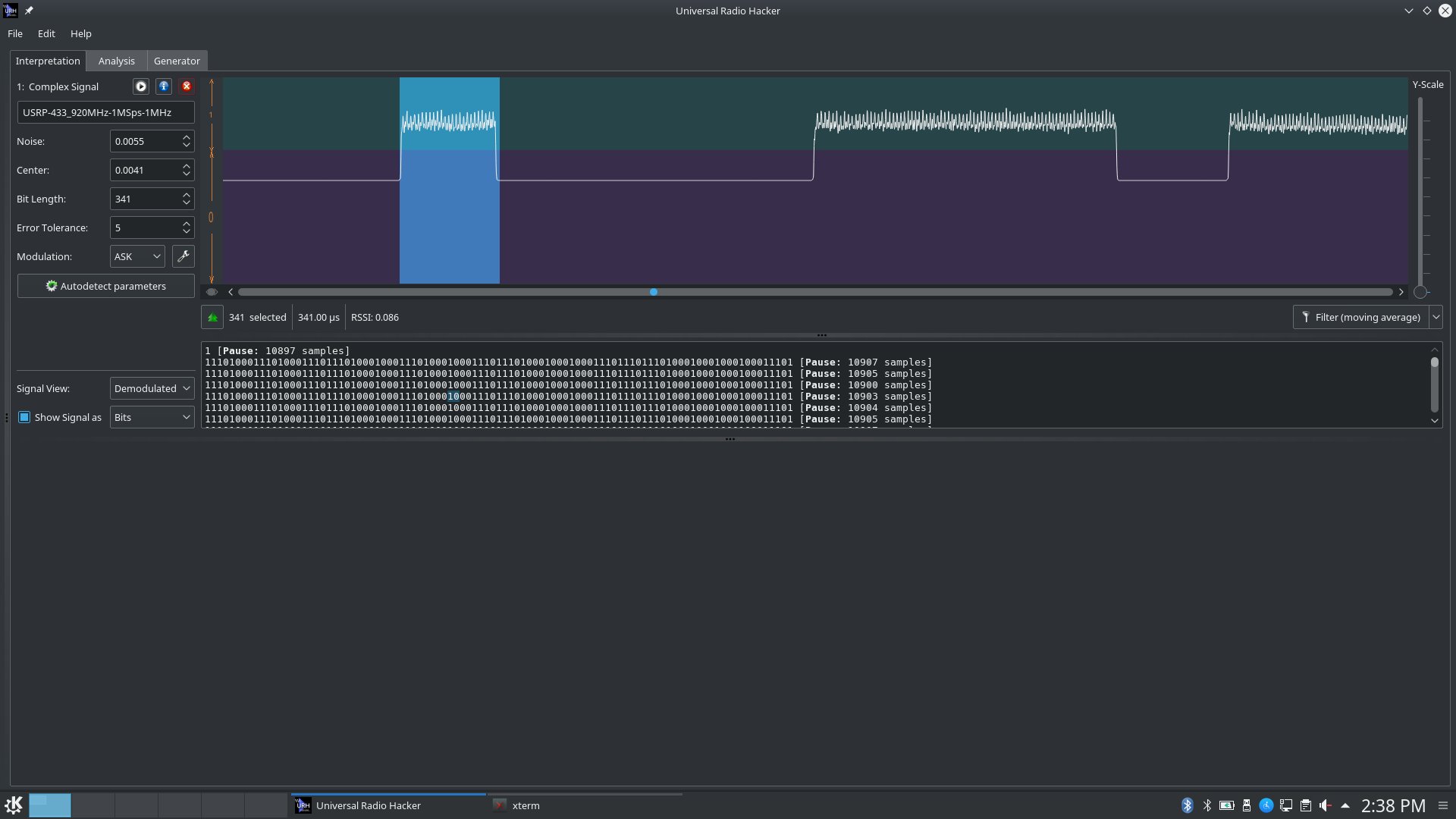Click left arrow of signal scrollbar

pos(231,292)
